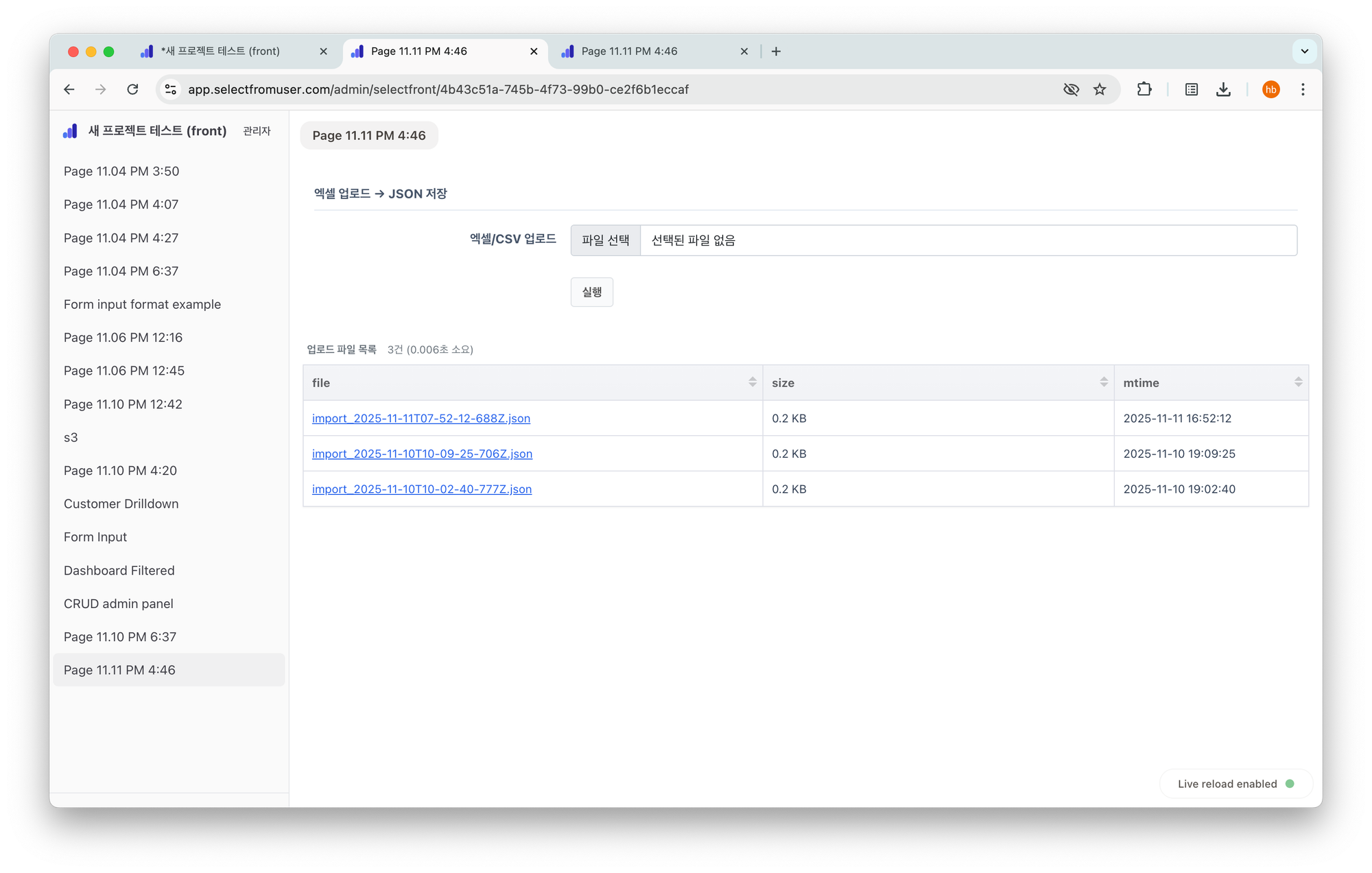Click the crossed-eye tracking protection icon

click(x=1071, y=89)
